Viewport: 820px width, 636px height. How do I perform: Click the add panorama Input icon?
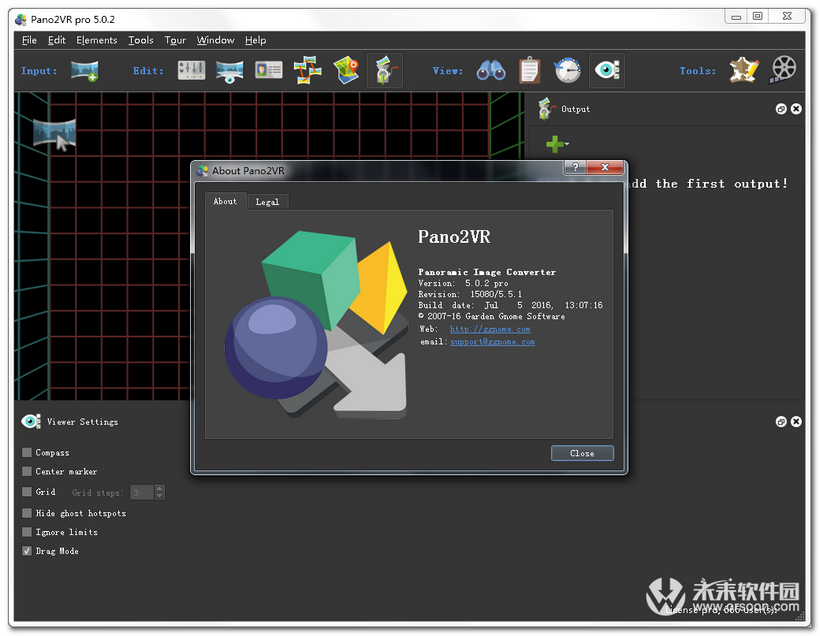point(84,70)
